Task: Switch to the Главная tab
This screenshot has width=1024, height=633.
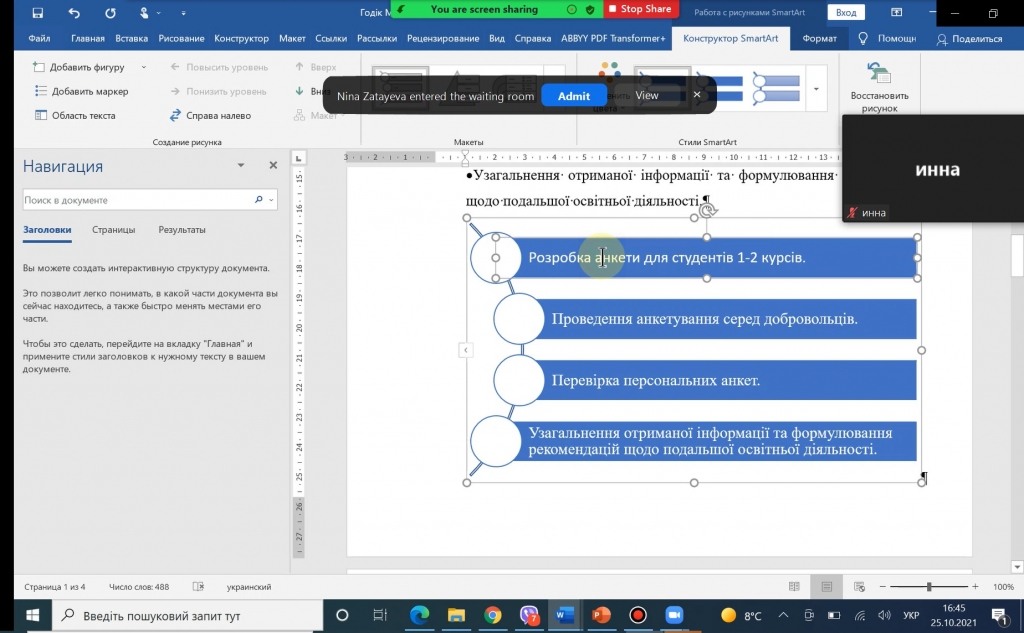Action: pyautogui.click(x=88, y=39)
